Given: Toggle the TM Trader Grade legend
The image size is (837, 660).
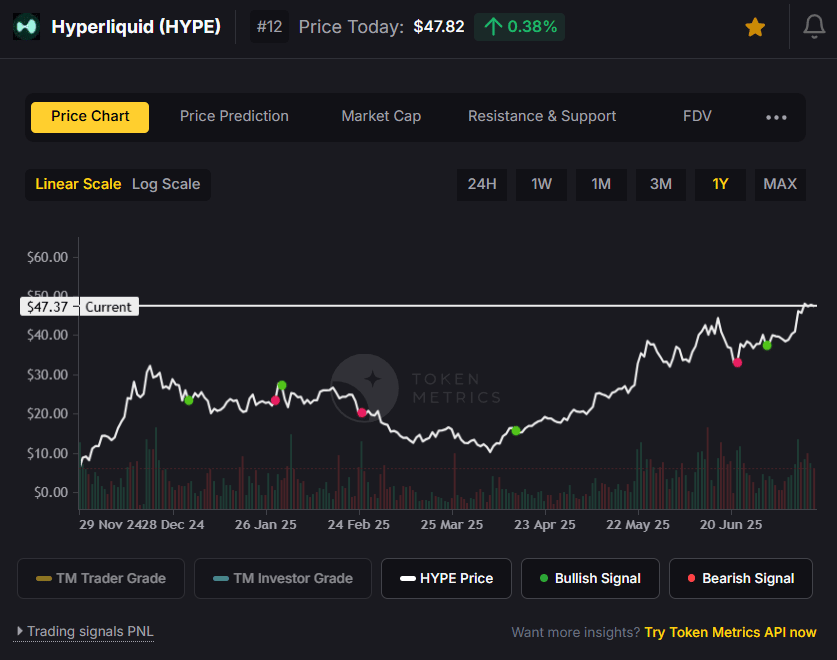Looking at the screenshot, I should click(x=101, y=578).
